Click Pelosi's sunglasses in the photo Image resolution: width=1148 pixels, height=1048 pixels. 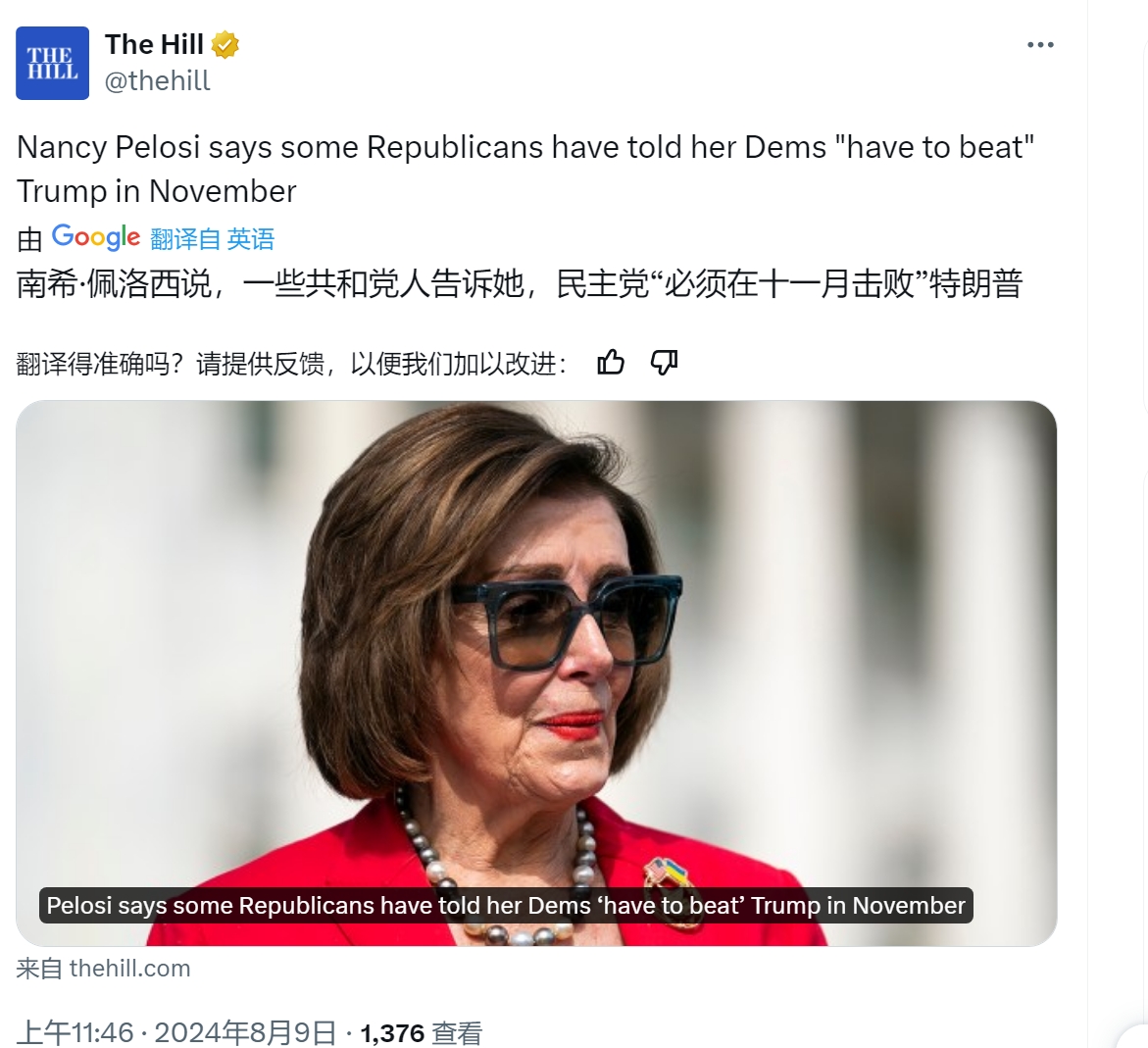[x=566, y=621]
